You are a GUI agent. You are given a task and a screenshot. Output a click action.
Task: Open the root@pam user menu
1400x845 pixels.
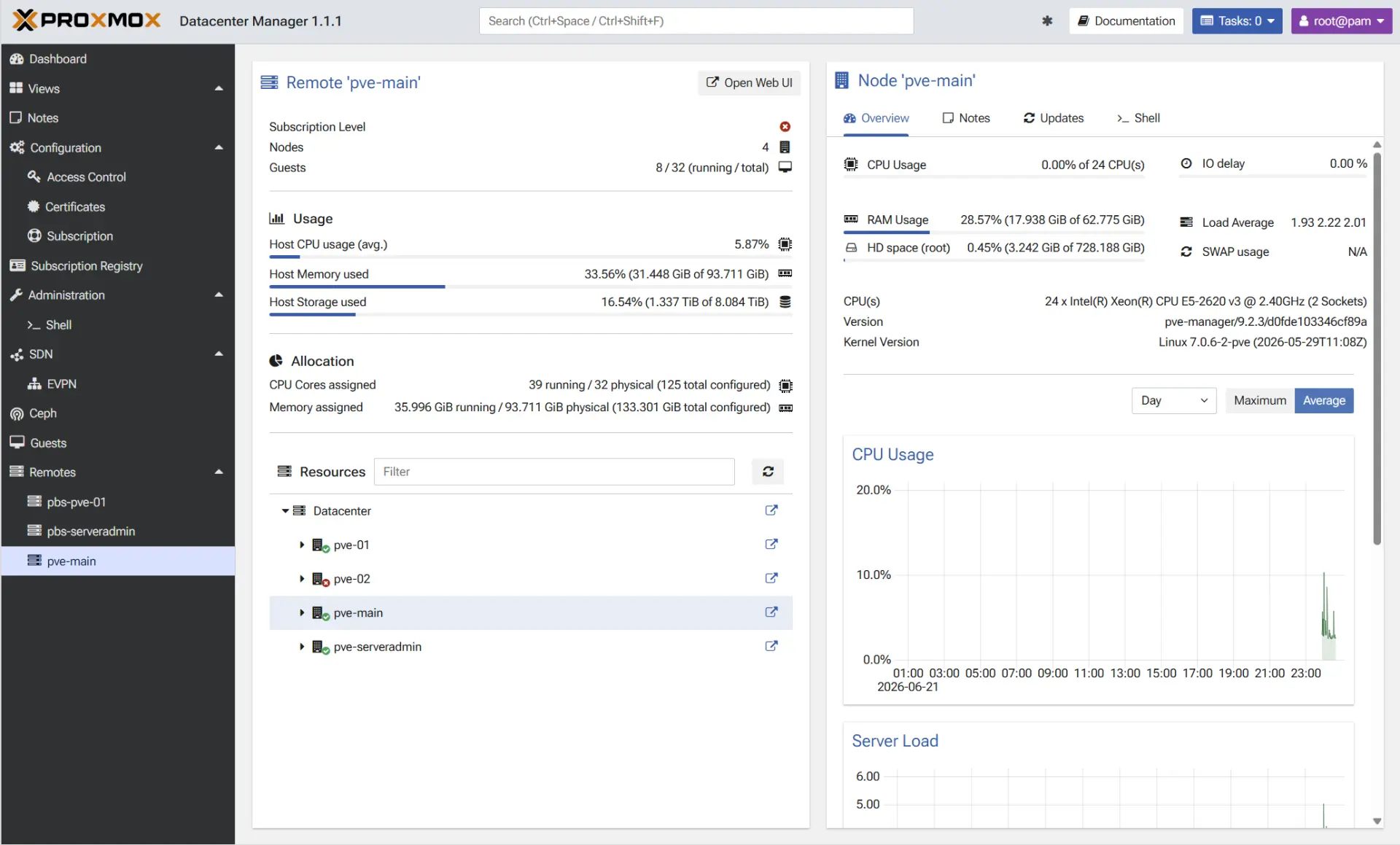tap(1341, 21)
